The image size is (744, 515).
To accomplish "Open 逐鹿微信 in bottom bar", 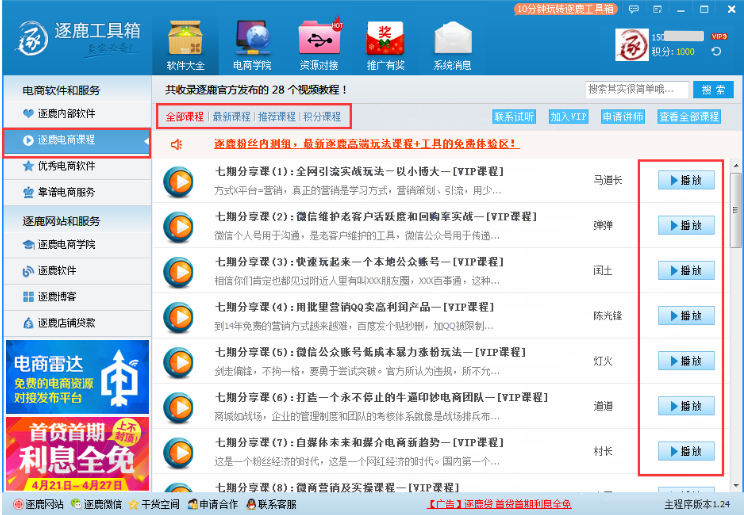I will [x=96, y=504].
